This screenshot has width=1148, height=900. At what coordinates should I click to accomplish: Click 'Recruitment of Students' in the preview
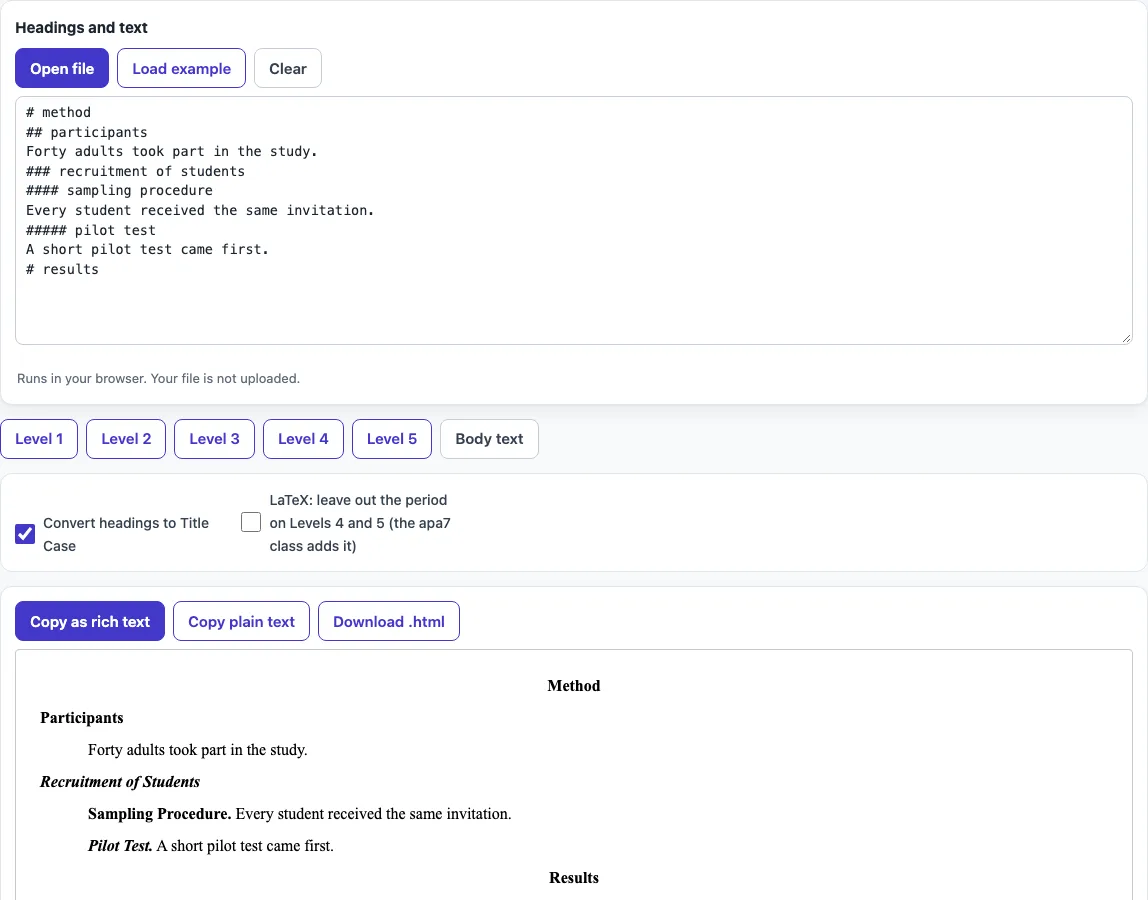(x=120, y=781)
